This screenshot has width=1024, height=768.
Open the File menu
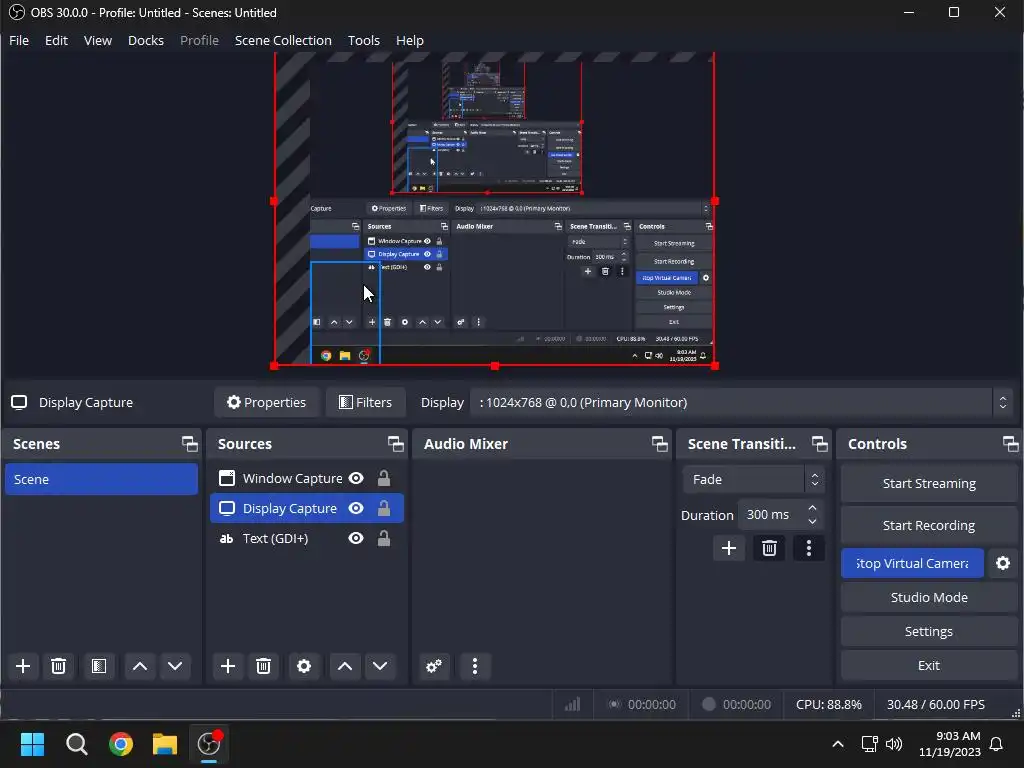pos(19,40)
